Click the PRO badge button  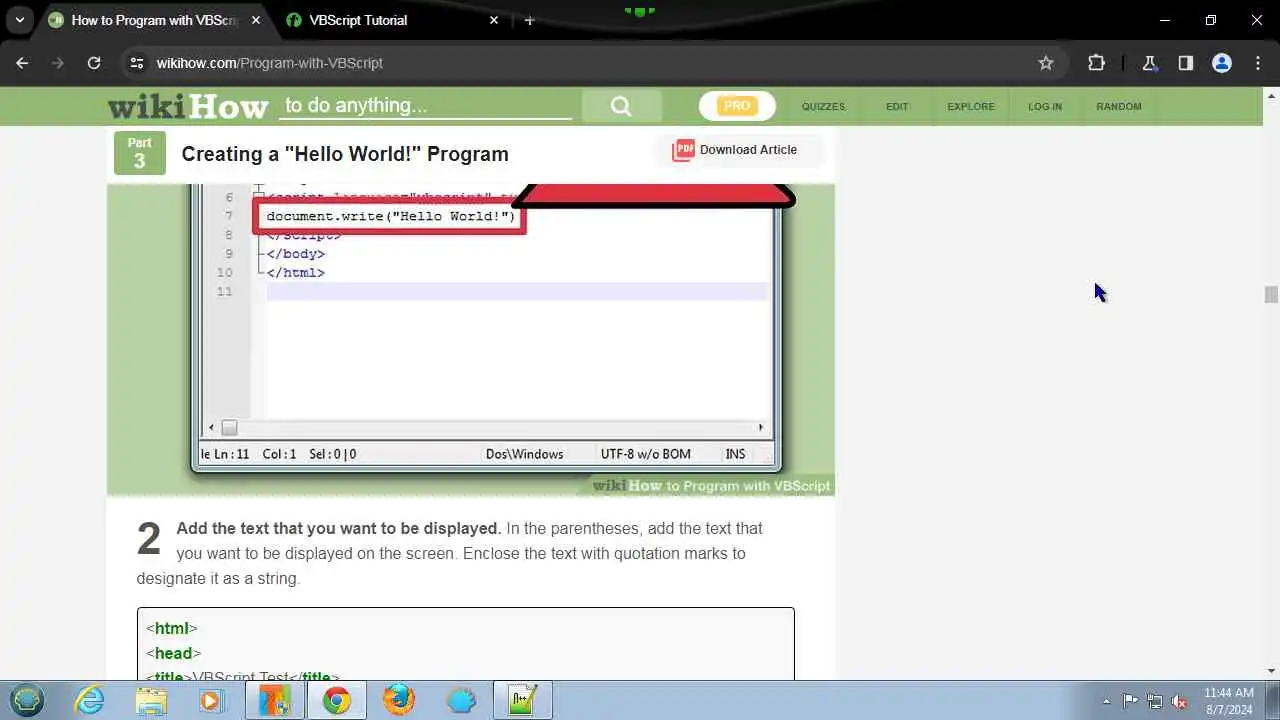737,106
